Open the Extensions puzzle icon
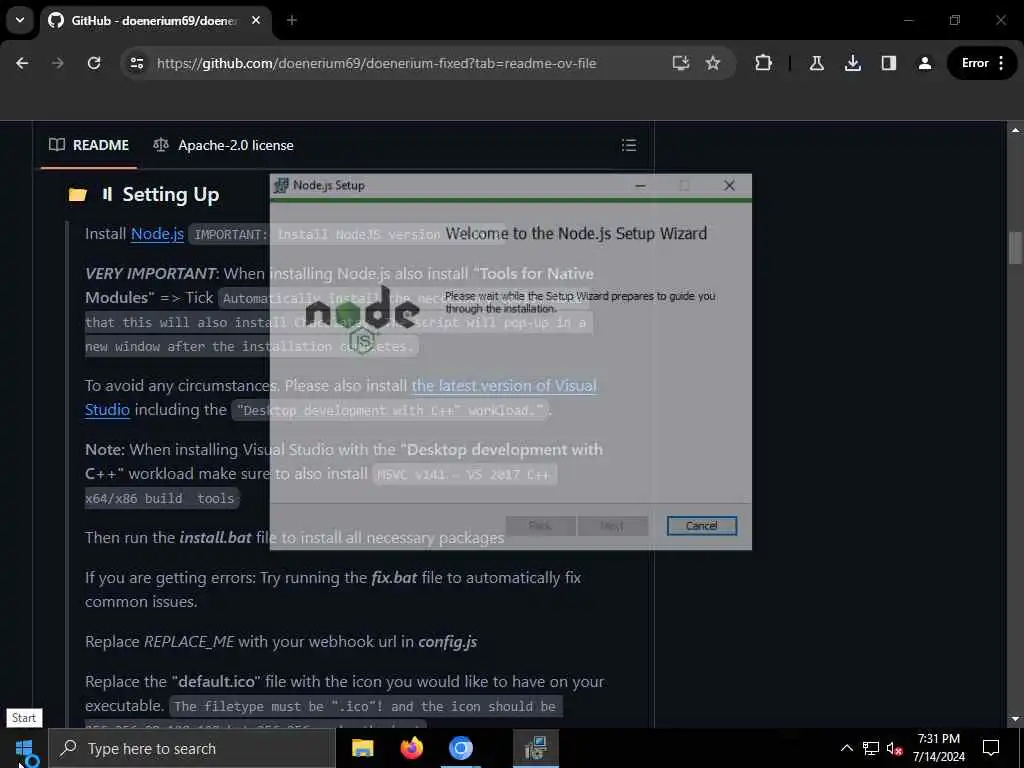 tap(763, 63)
